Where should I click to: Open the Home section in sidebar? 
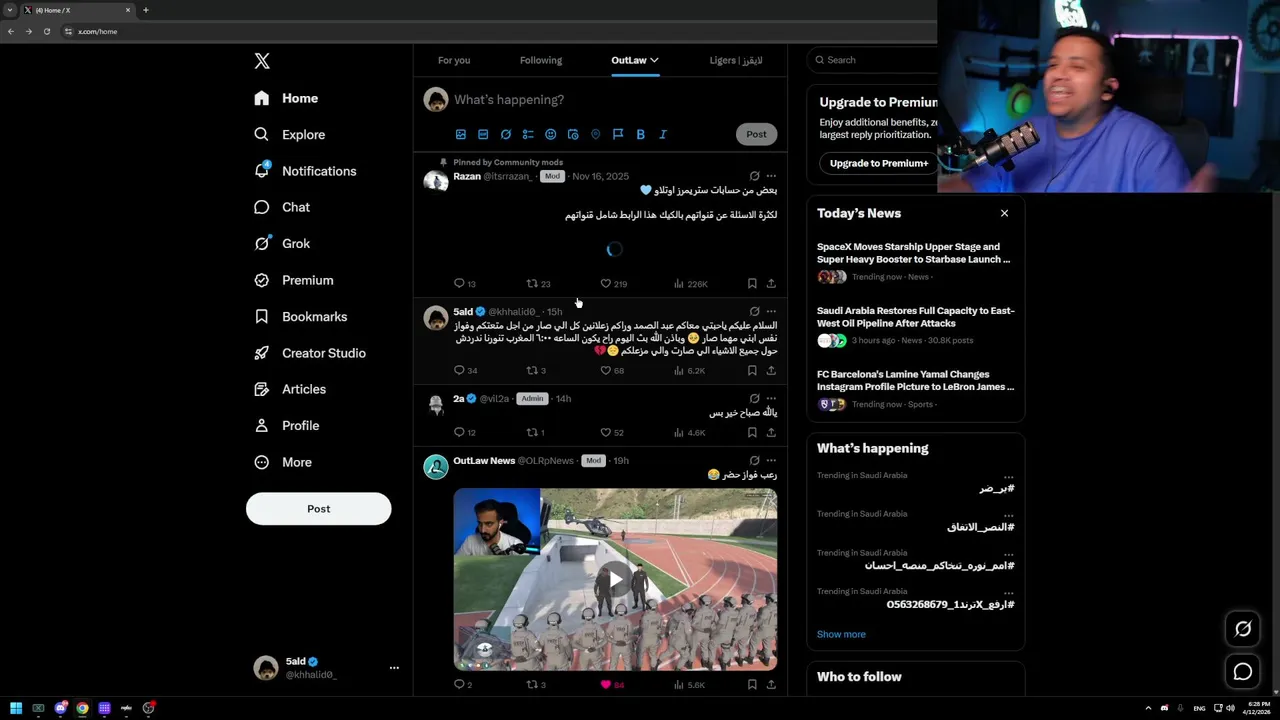click(286, 98)
